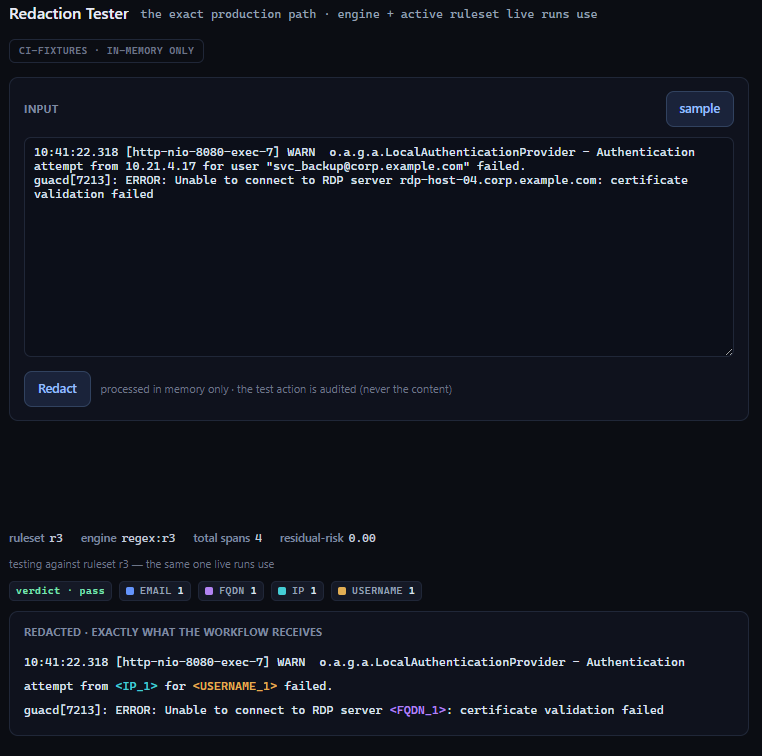Click the orange USERNAME color swatch
Image resolution: width=762 pixels, height=756 pixels.
point(342,591)
